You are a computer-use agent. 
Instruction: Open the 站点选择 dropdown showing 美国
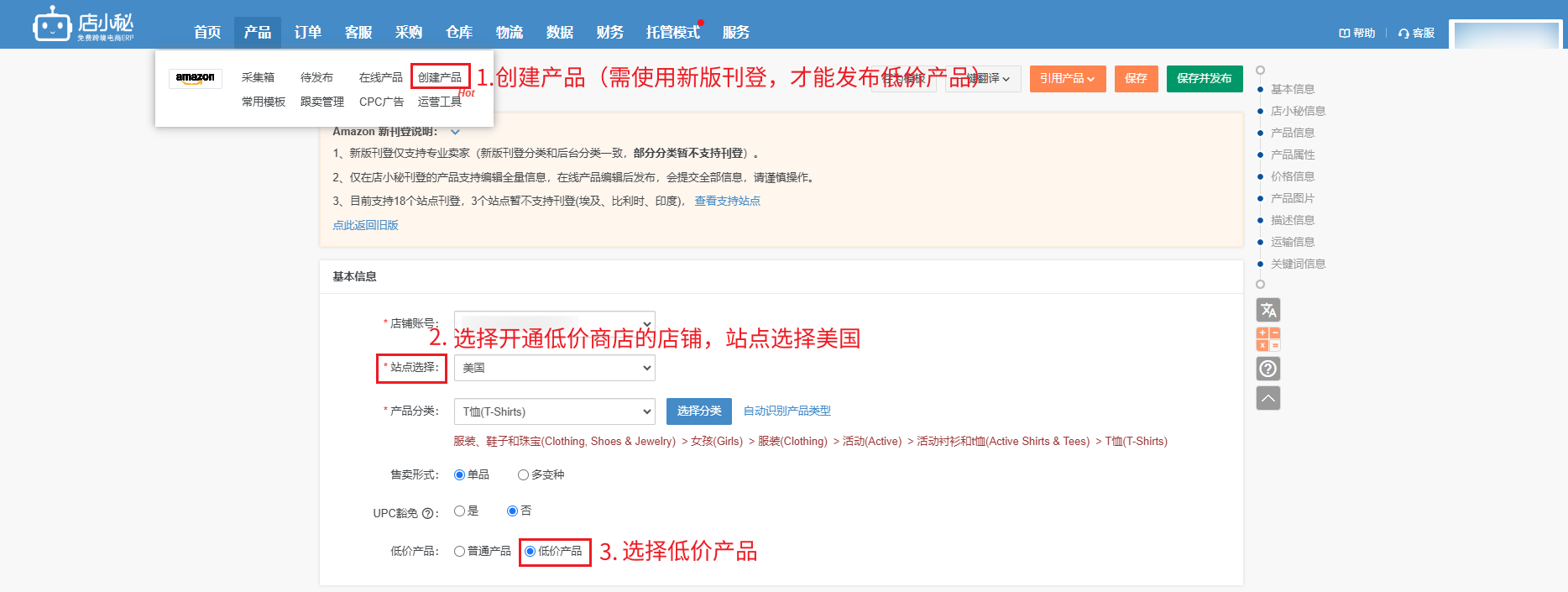point(555,368)
